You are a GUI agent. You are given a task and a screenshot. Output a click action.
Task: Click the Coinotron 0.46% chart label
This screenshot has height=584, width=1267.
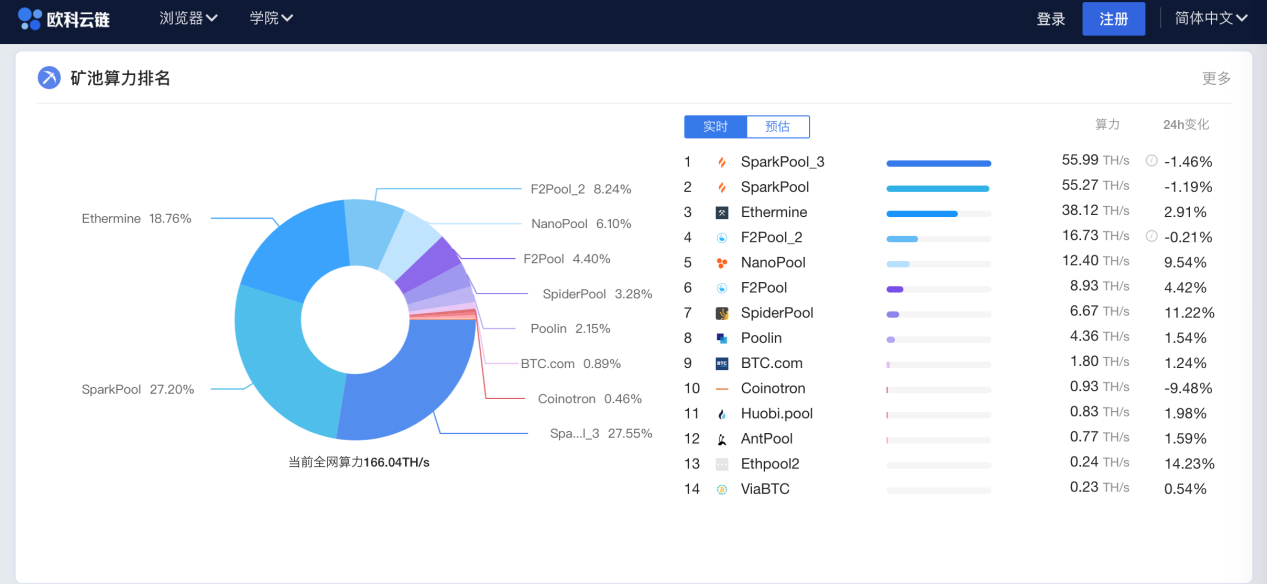pos(590,399)
